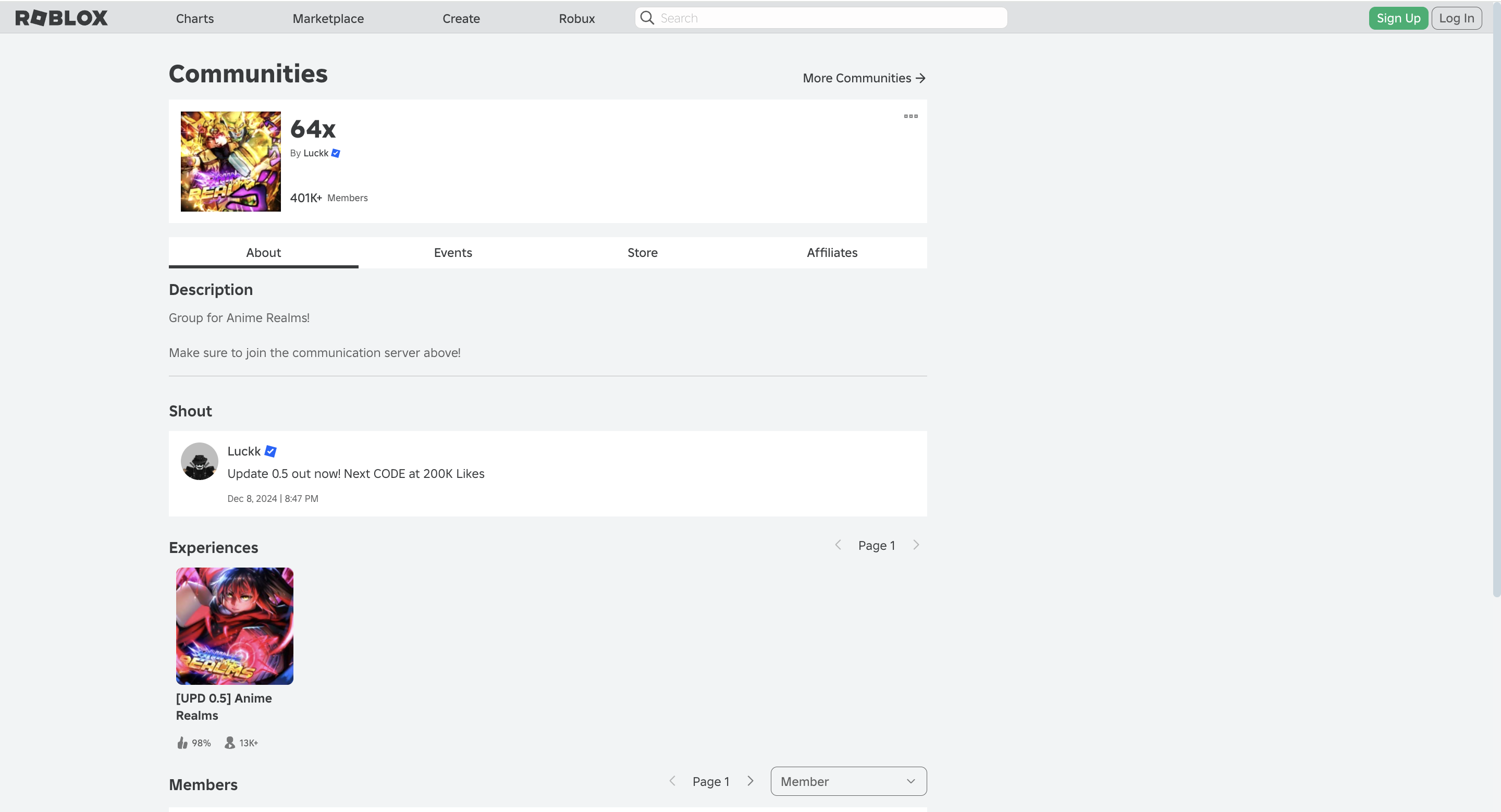The width and height of the screenshot is (1501, 812).
Task: Click the thumbs-up 98% rating icon
Action: click(x=182, y=743)
